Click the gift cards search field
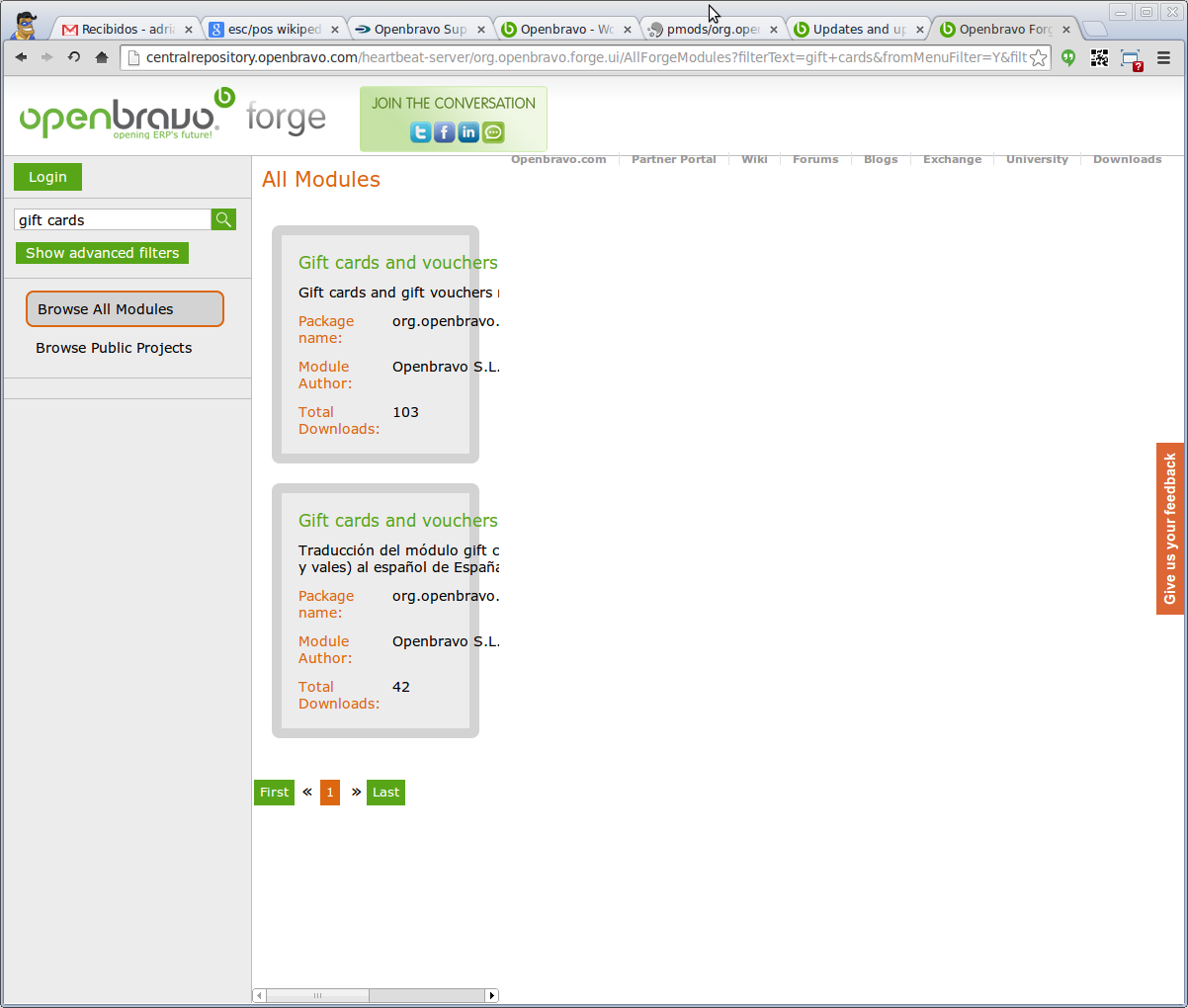1188x1008 pixels. click(x=113, y=219)
